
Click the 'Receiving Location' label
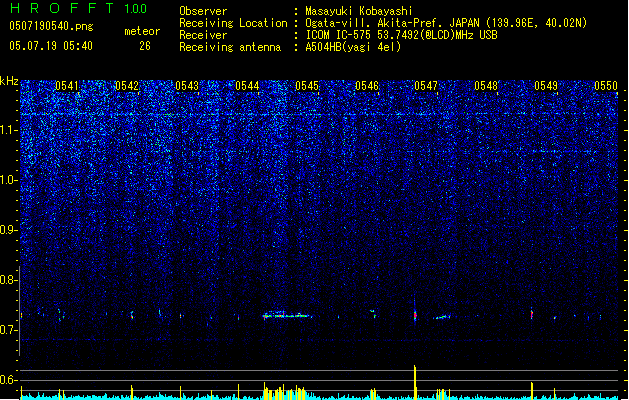tap(233, 23)
